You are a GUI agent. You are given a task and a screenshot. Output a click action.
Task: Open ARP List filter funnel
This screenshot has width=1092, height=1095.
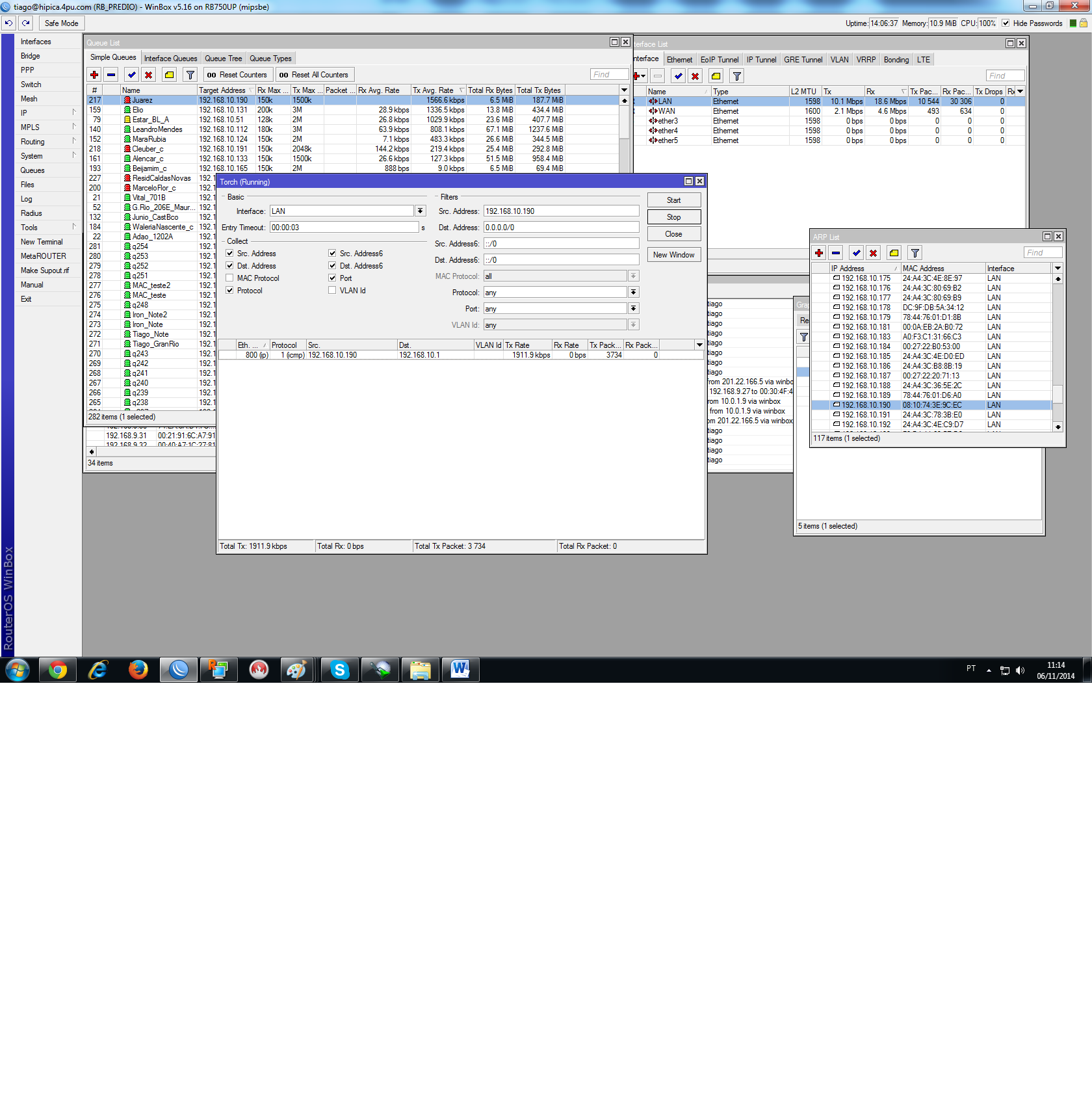point(915,253)
